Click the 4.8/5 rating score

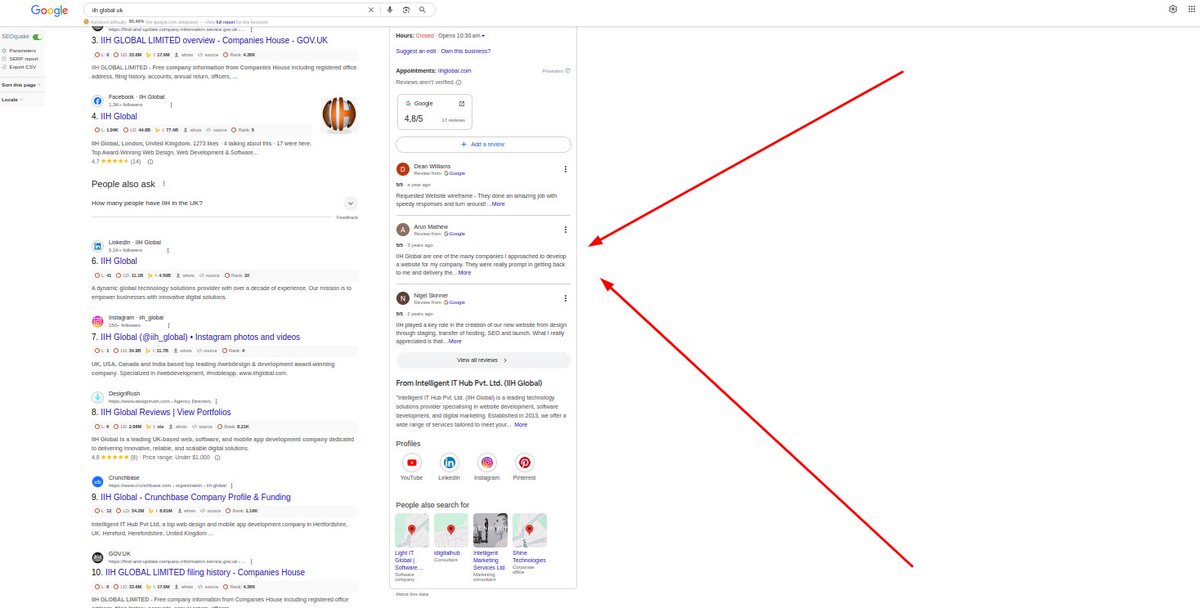412,117
